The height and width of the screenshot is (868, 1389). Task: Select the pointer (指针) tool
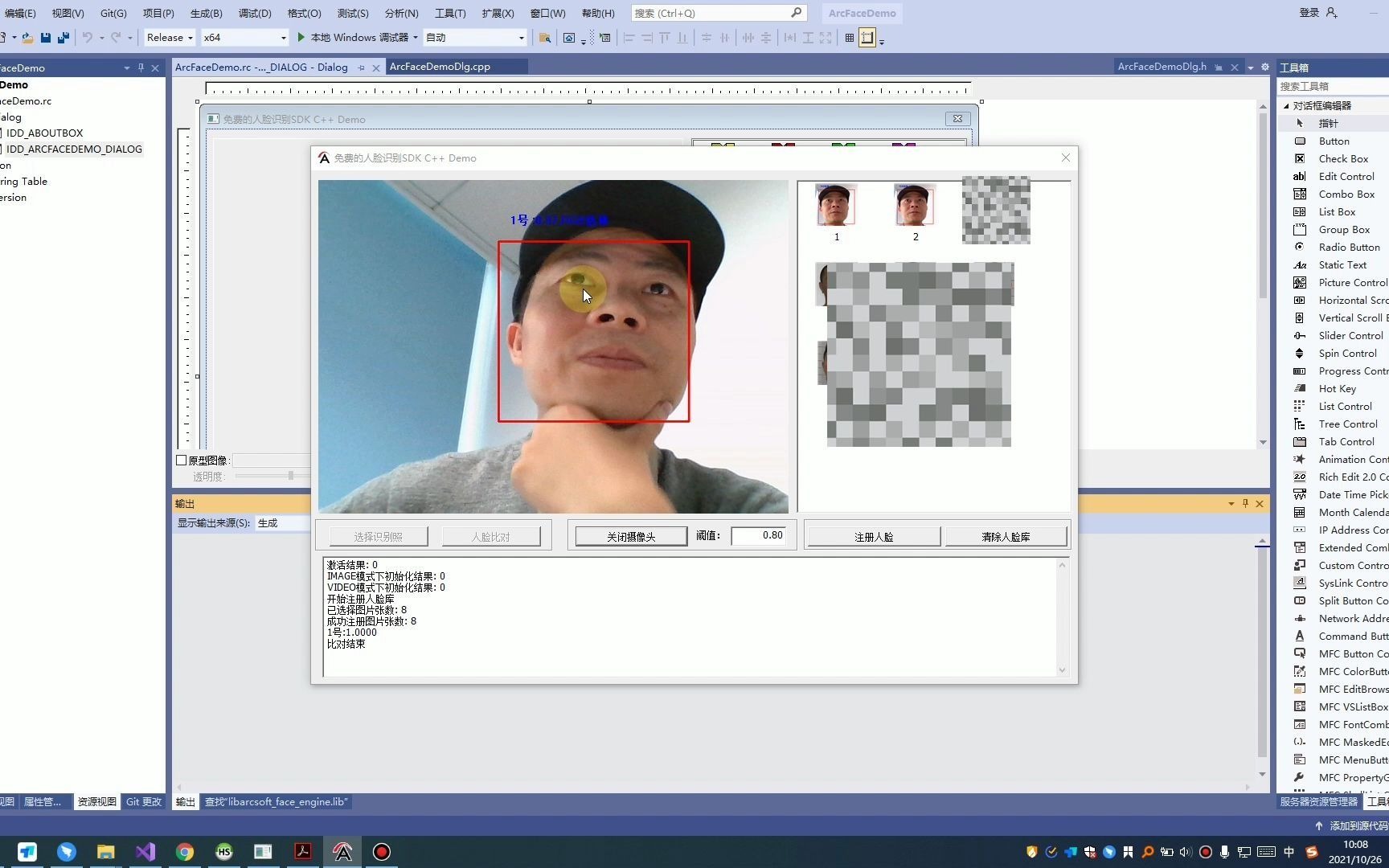pyautogui.click(x=1328, y=123)
